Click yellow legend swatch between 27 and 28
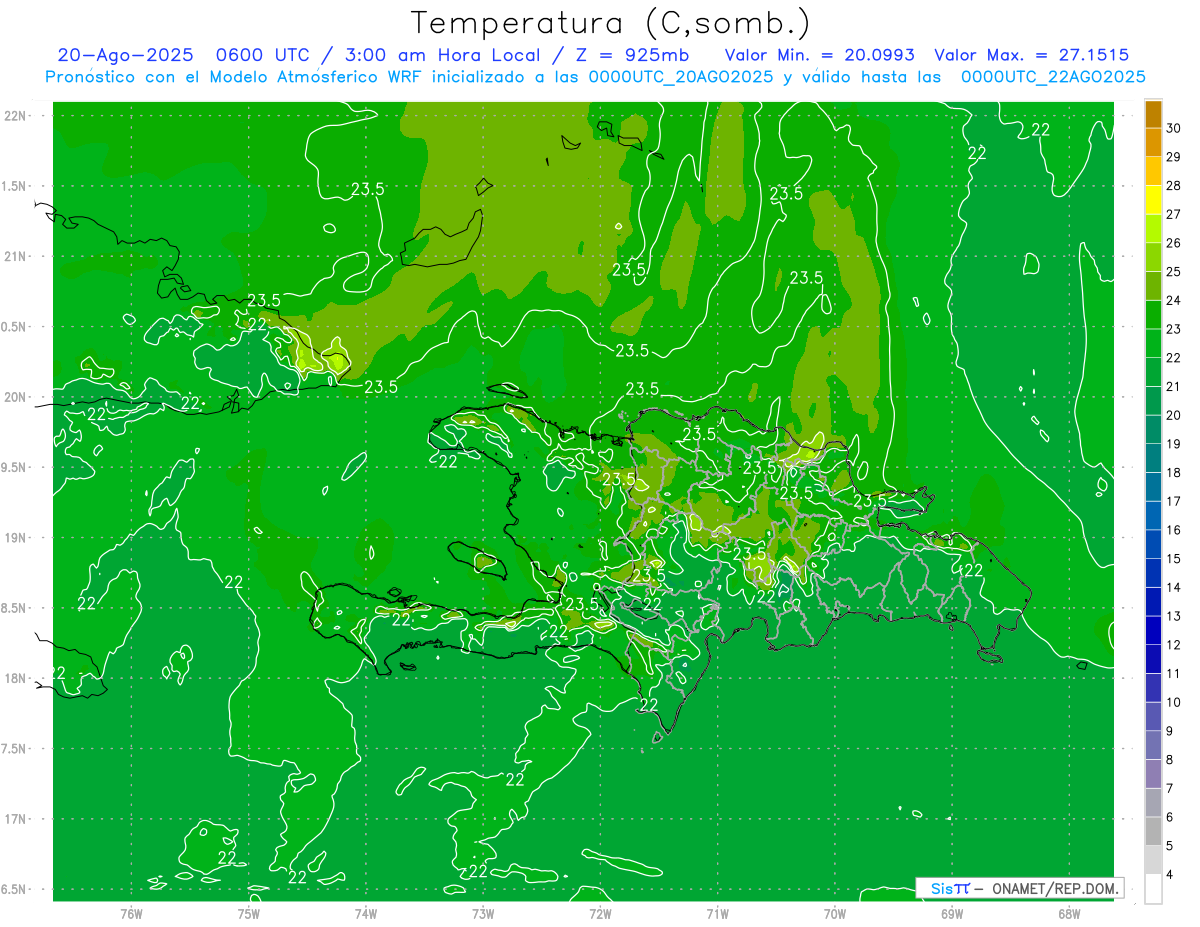1200x927 pixels. [1153, 200]
